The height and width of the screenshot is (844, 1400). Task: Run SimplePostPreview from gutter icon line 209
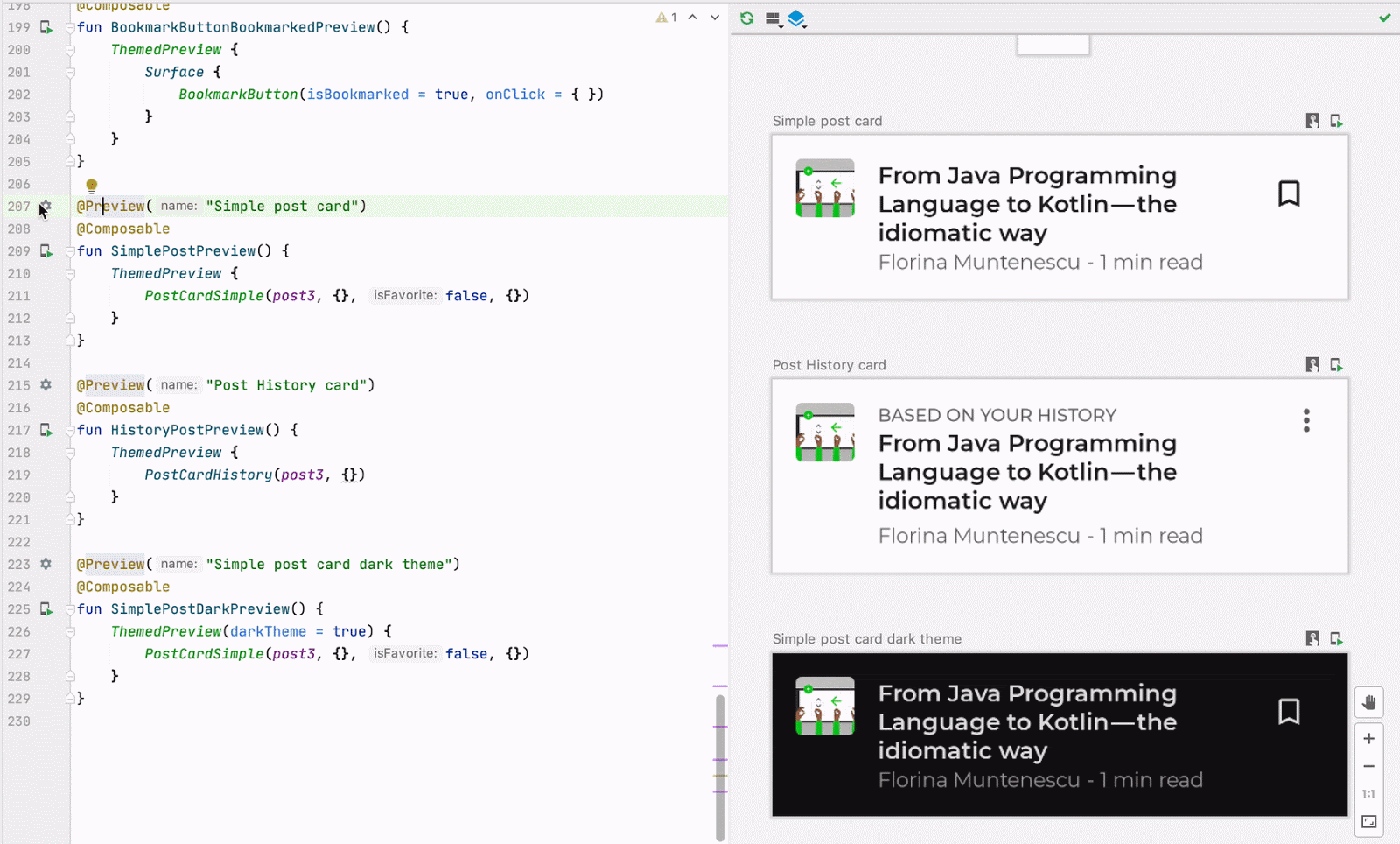tap(46, 251)
